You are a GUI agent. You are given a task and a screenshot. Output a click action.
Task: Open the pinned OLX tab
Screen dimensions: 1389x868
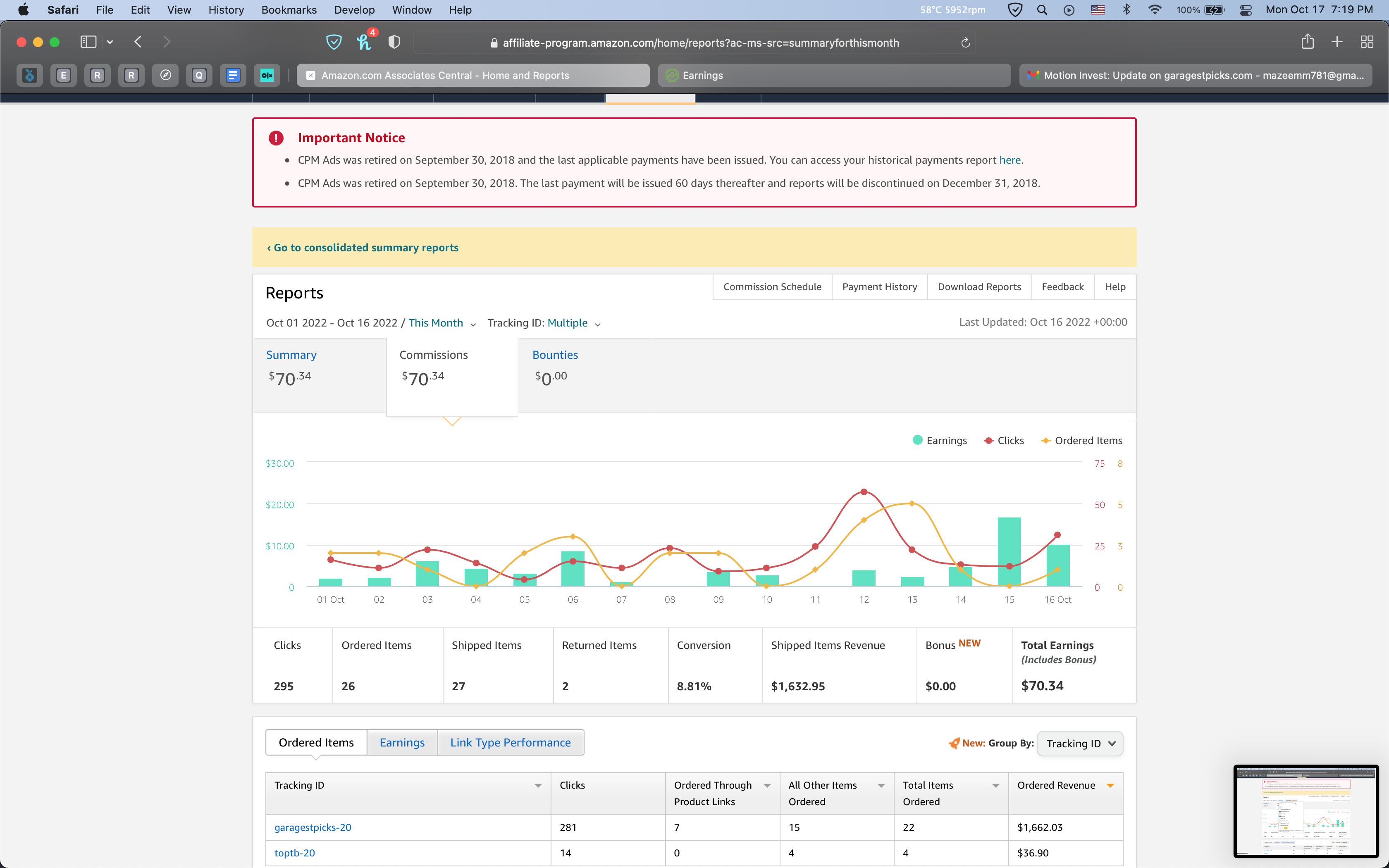point(267,75)
